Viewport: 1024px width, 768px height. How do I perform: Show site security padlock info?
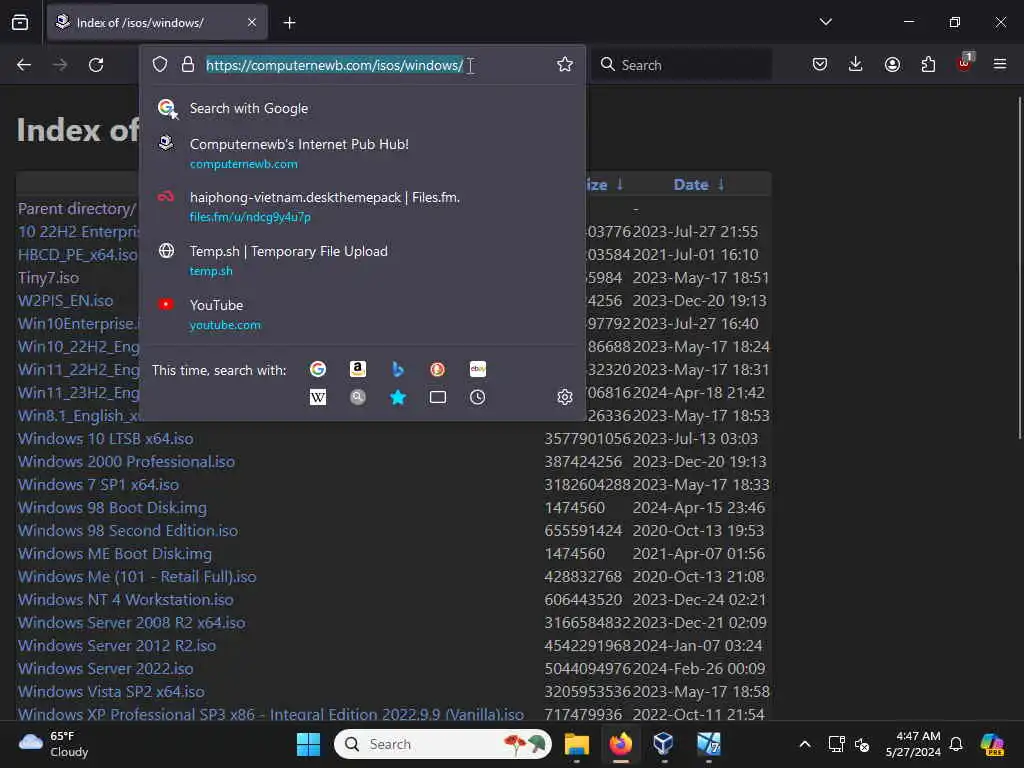188,64
